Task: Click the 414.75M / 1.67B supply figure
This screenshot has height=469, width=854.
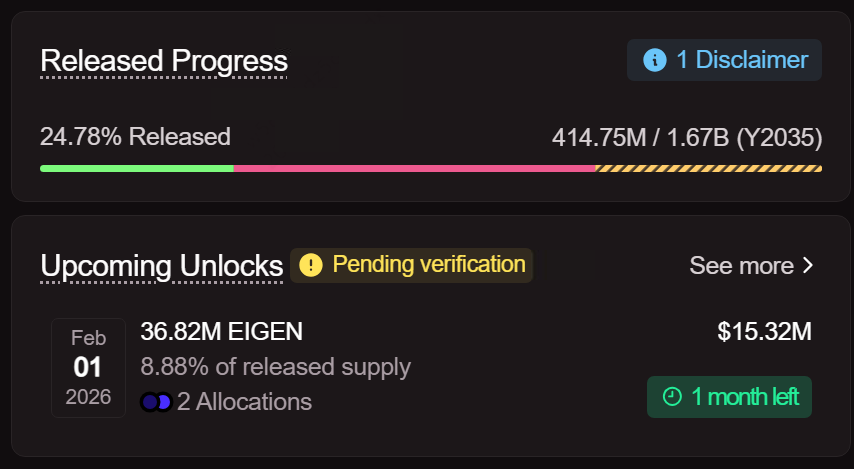Action: click(x=687, y=137)
